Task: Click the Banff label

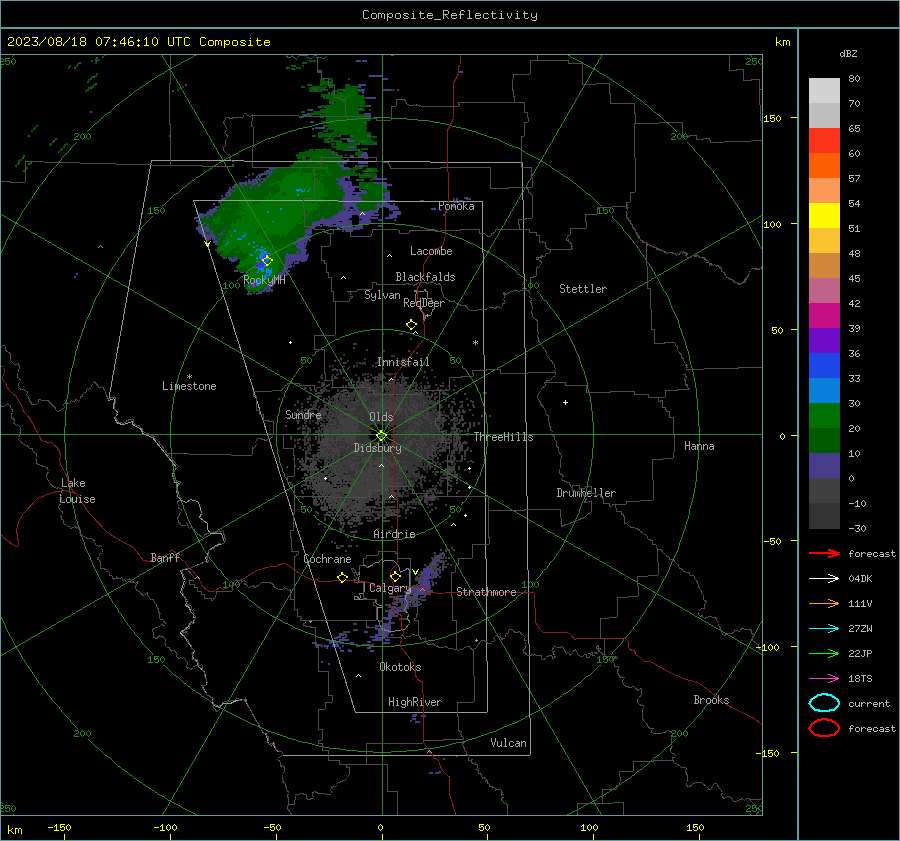Action: coord(165,558)
